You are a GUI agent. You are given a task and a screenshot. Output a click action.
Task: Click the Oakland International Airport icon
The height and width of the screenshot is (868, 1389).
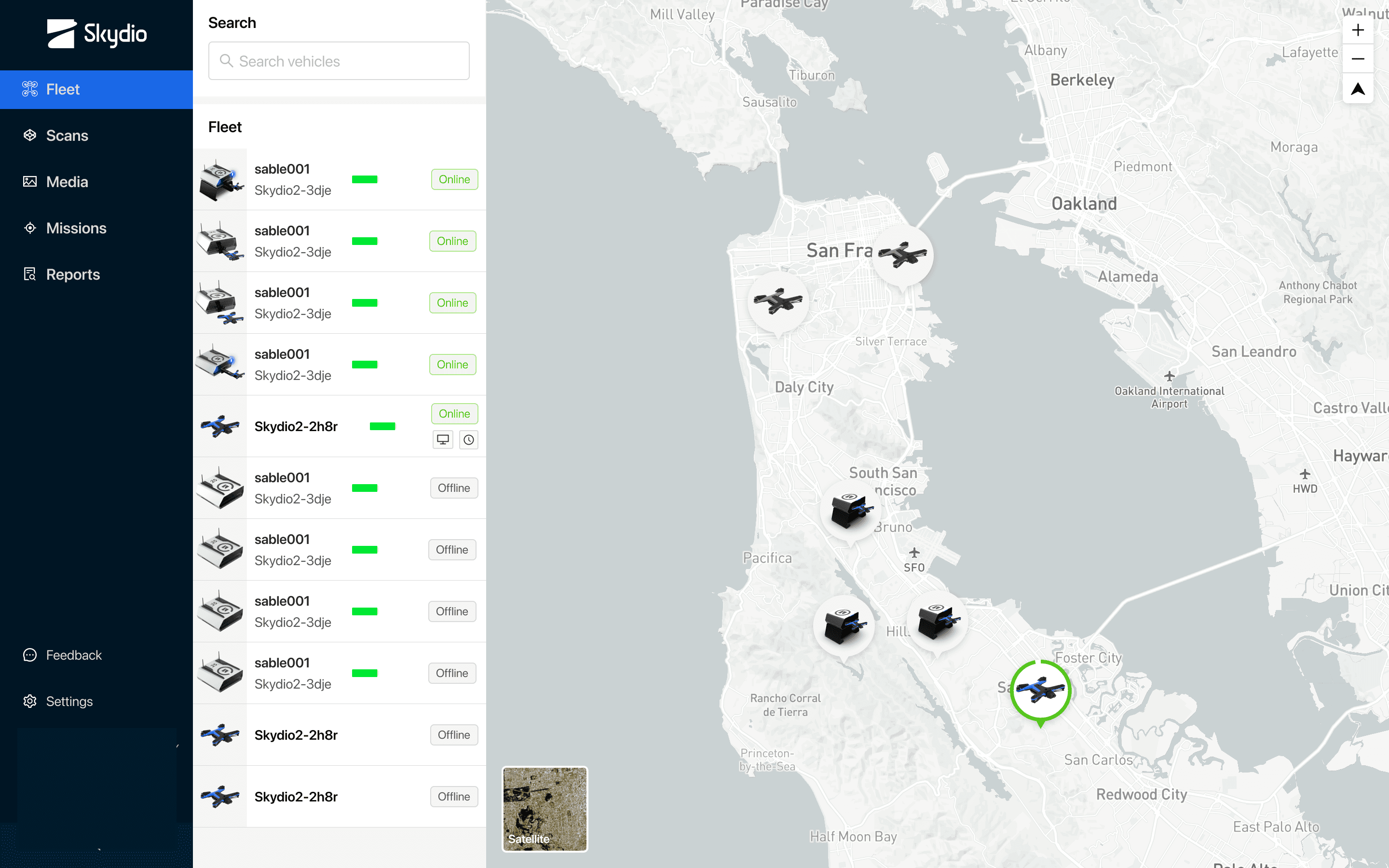[1169, 377]
